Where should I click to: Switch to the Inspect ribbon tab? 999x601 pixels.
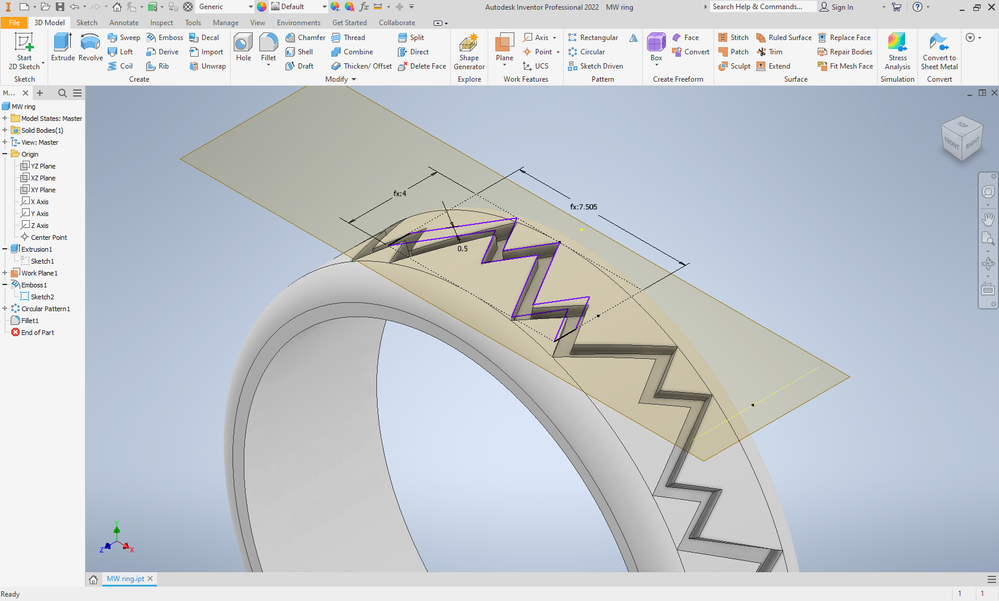tap(161, 22)
